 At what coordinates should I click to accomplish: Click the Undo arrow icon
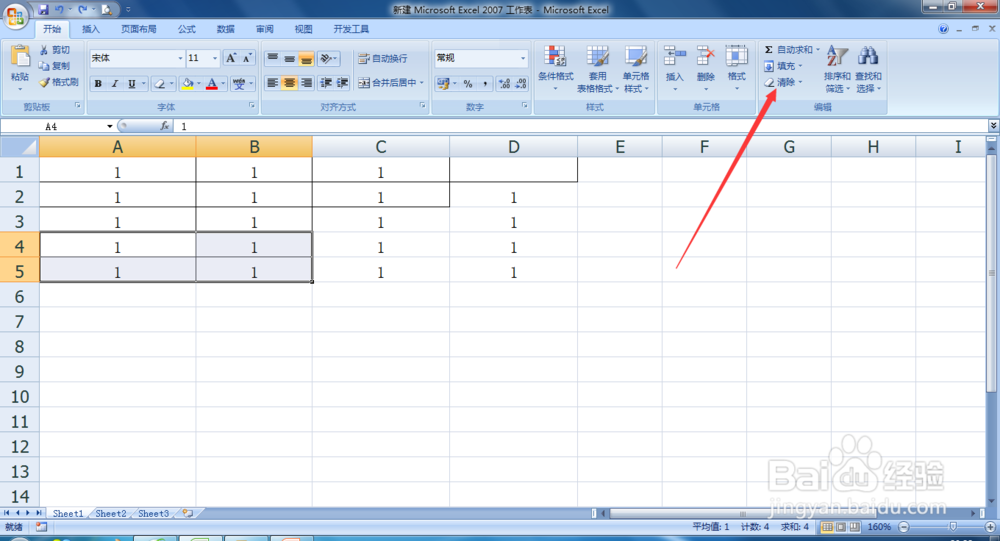tap(59, 10)
